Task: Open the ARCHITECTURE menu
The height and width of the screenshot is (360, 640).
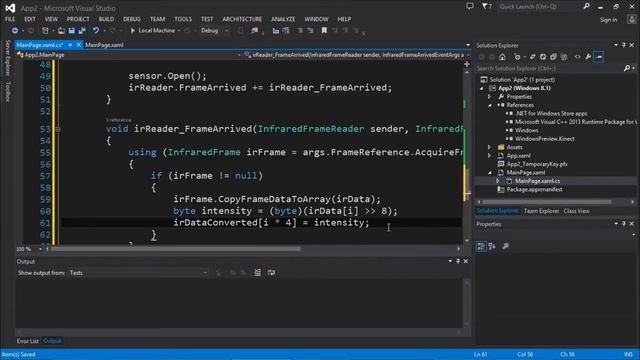Action: [242, 19]
